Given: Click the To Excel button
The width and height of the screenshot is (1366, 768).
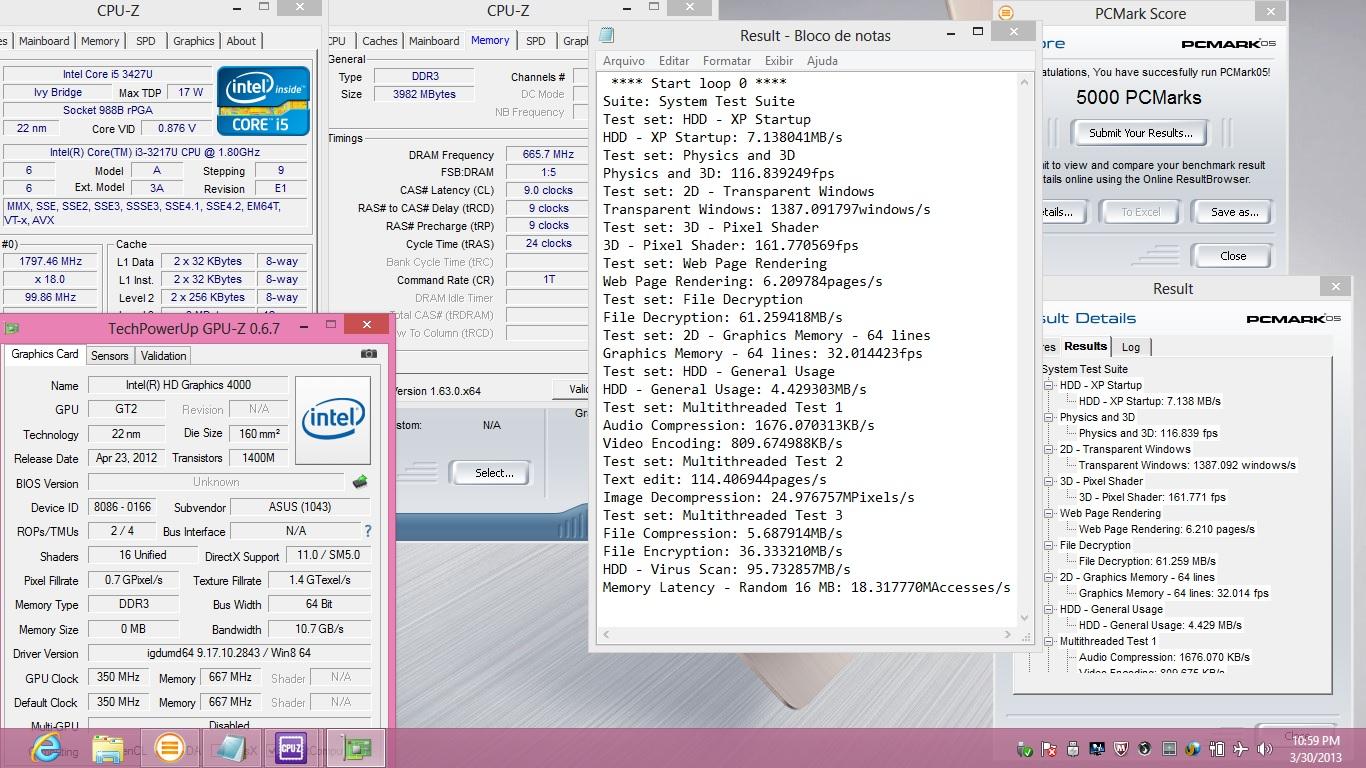Looking at the screenshot, I should click(x=1140, y=212).
